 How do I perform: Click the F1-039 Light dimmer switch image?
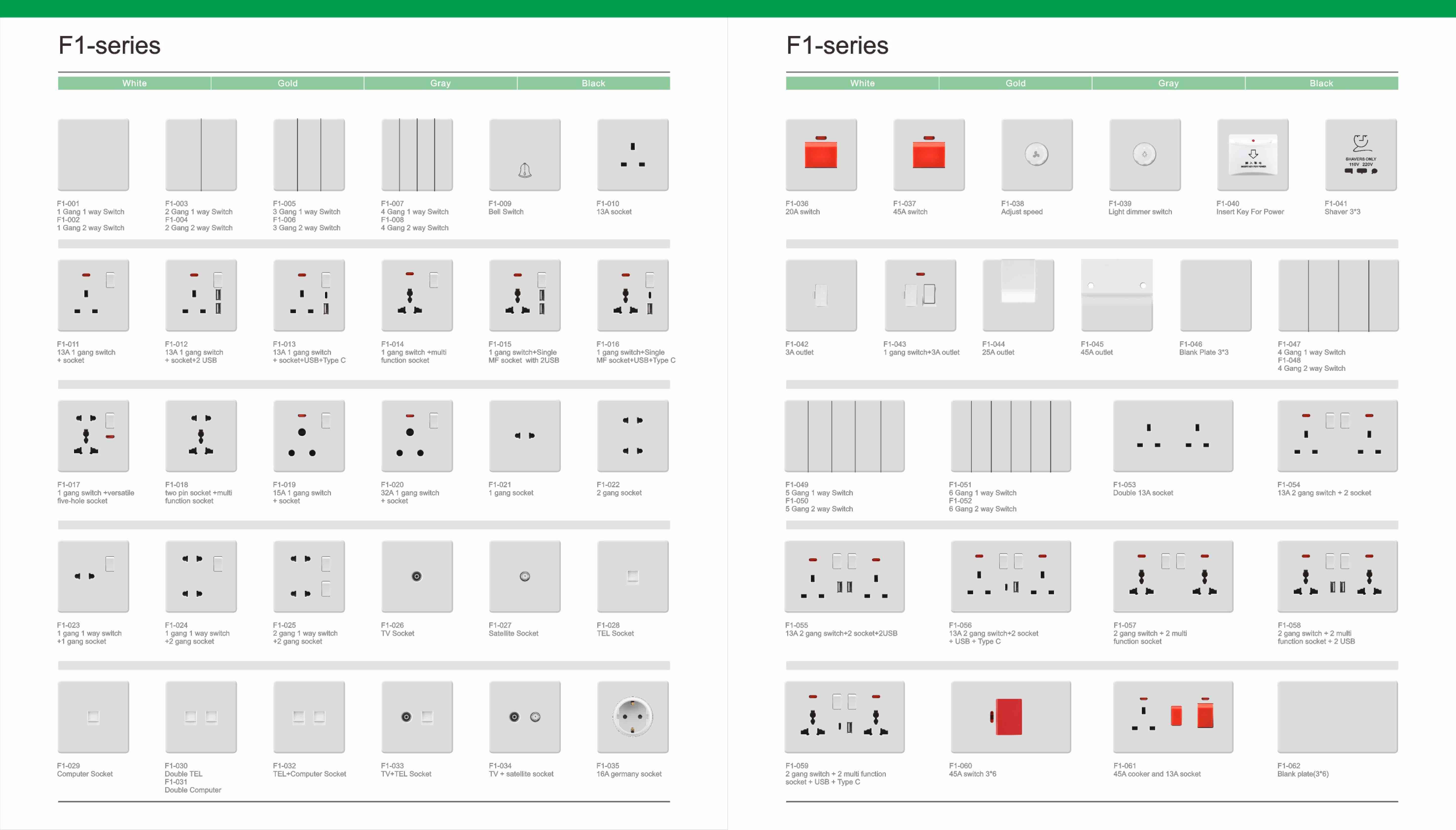(x=1144, y=155)
